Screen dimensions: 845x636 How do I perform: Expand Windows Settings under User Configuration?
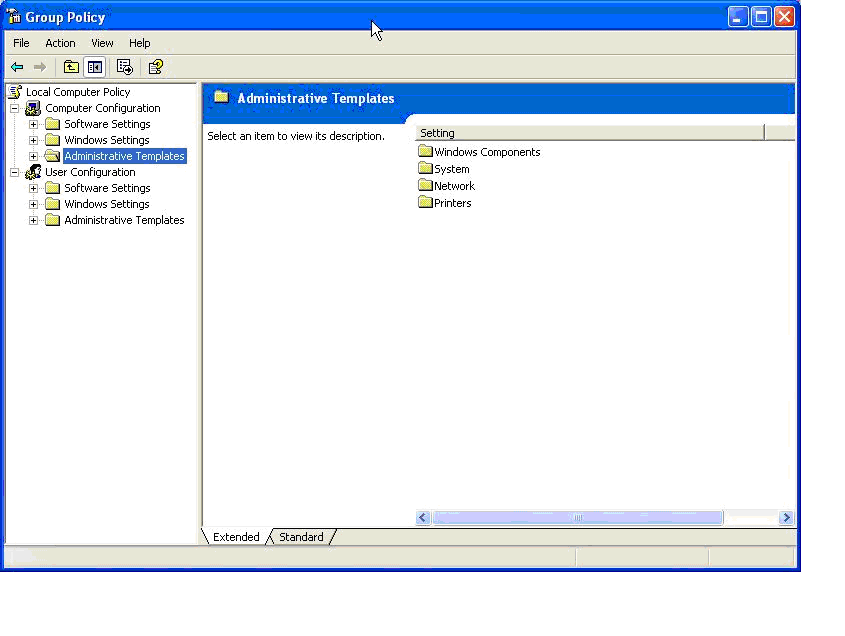pyautogui.click(x=33, y=204)
